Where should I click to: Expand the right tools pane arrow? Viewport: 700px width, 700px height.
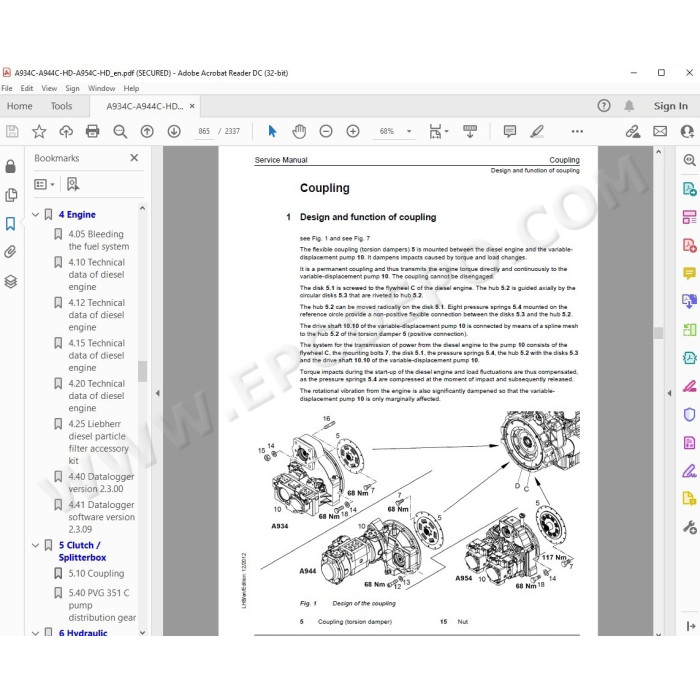669,393
